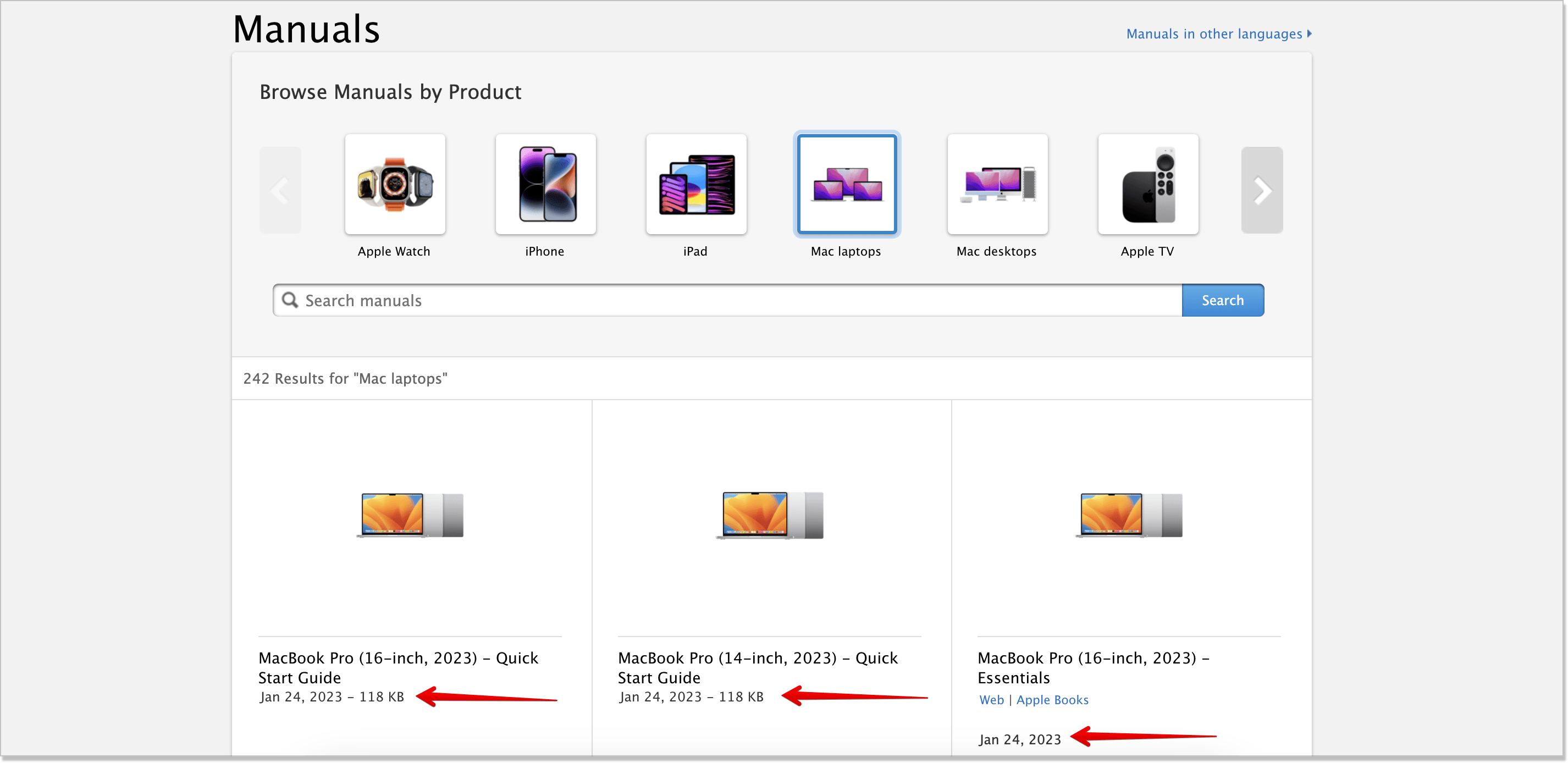Select the Mac desktops product icon

point(998,184)
